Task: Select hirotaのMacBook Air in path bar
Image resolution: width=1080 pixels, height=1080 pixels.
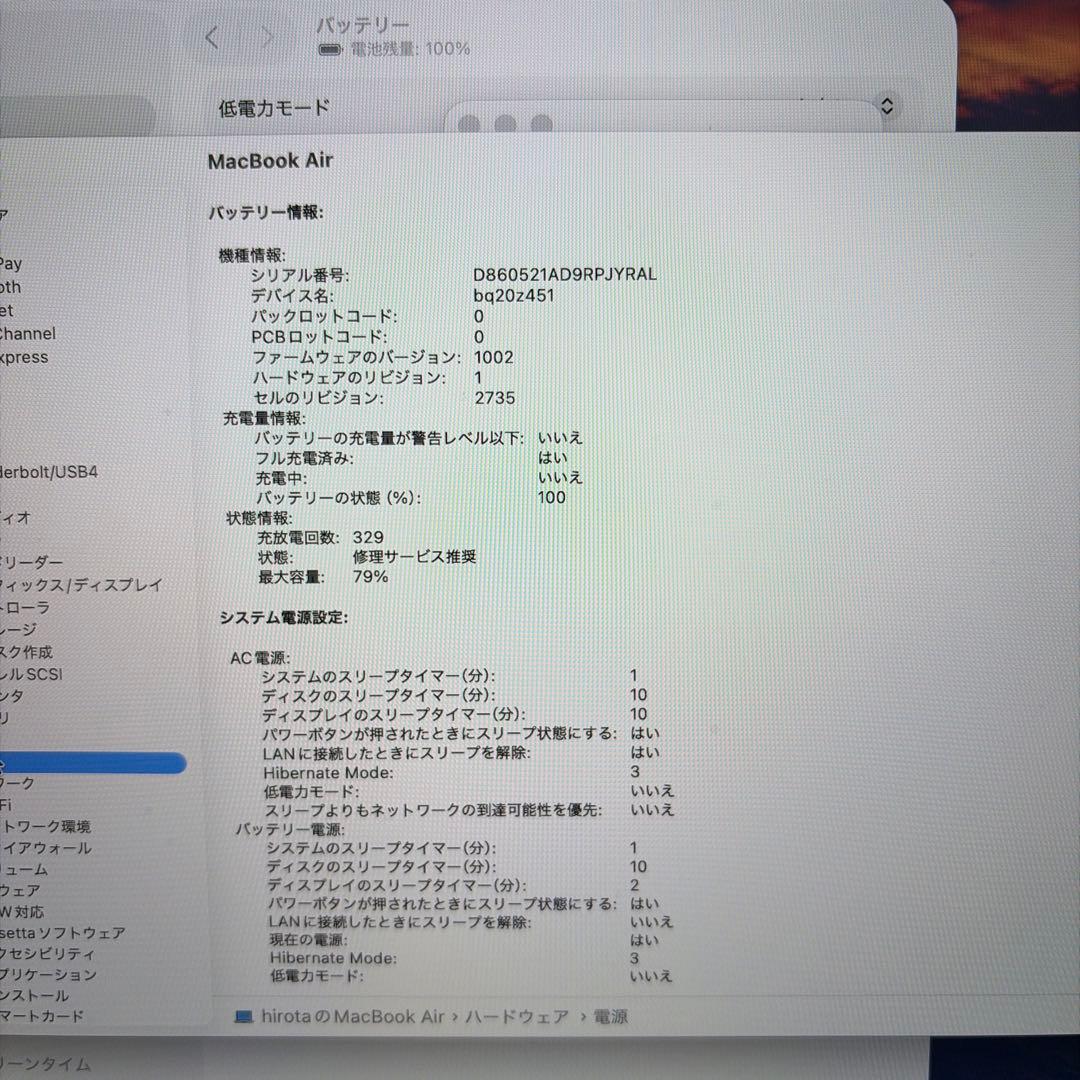Action: 353,1017
